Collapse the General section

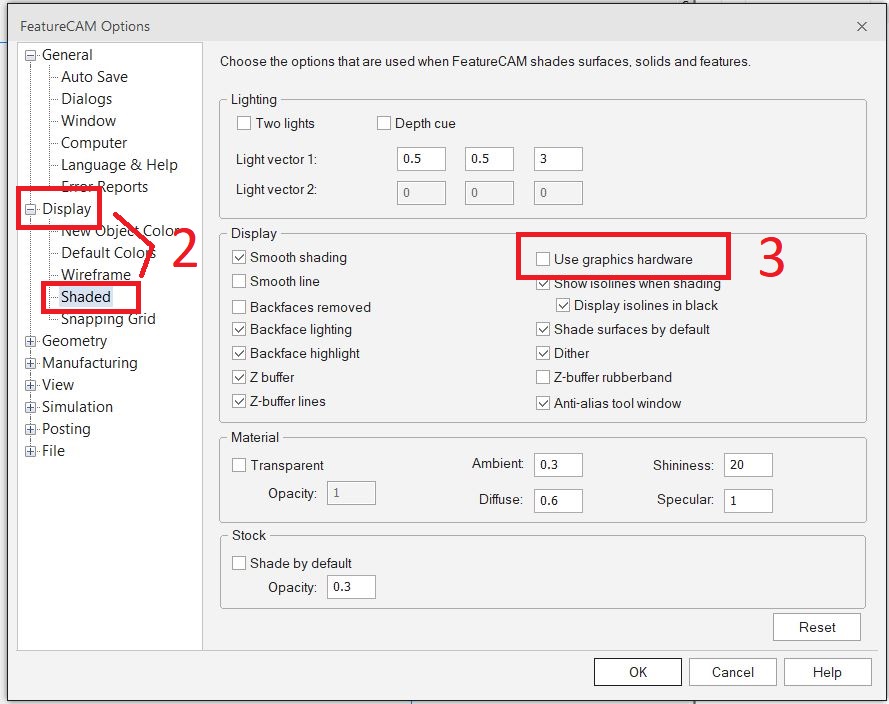pyautogui.click(x=29, y=54)
